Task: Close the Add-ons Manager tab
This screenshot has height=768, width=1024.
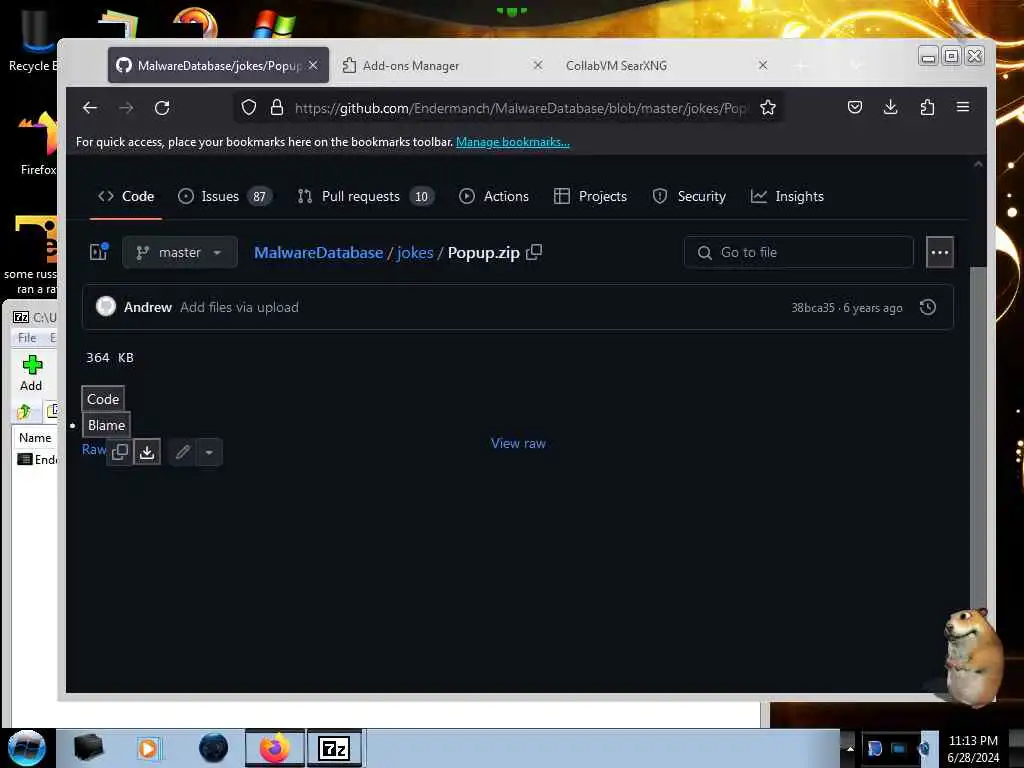Action: (x=537, y=65)
